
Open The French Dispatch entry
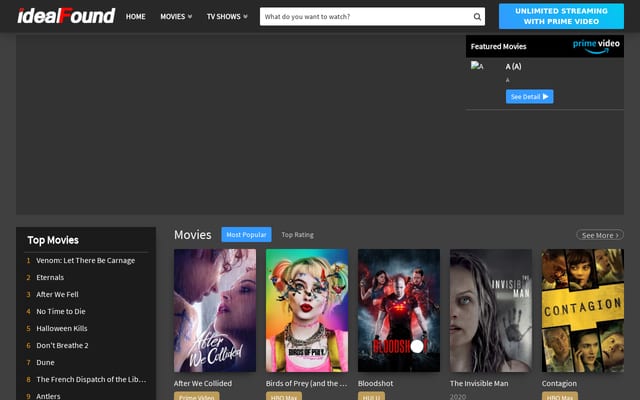pyautogui.click(x=91, y=380)
